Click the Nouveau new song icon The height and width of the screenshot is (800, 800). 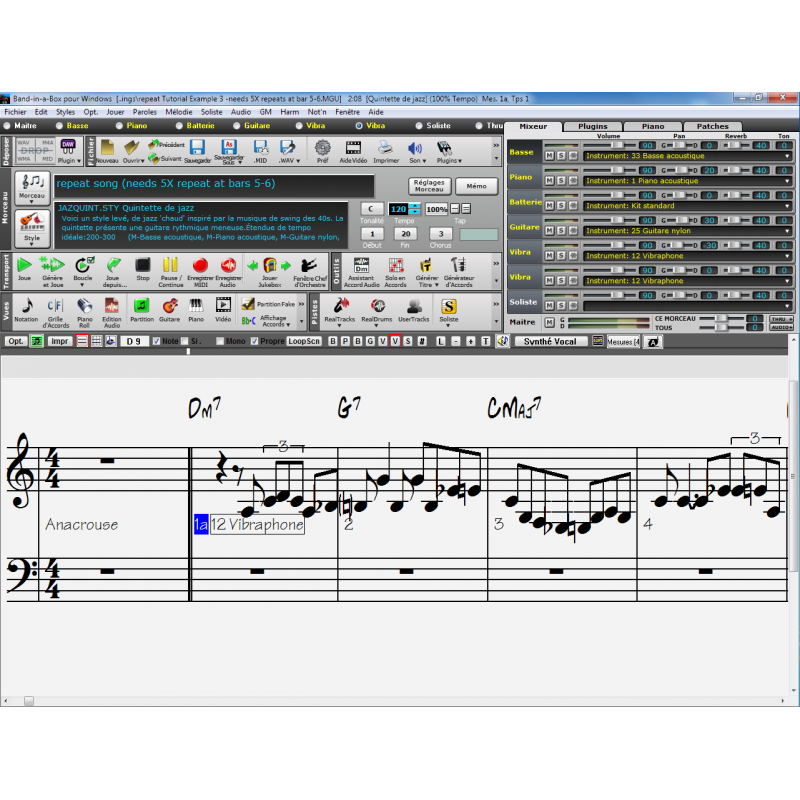click(107, 148)
